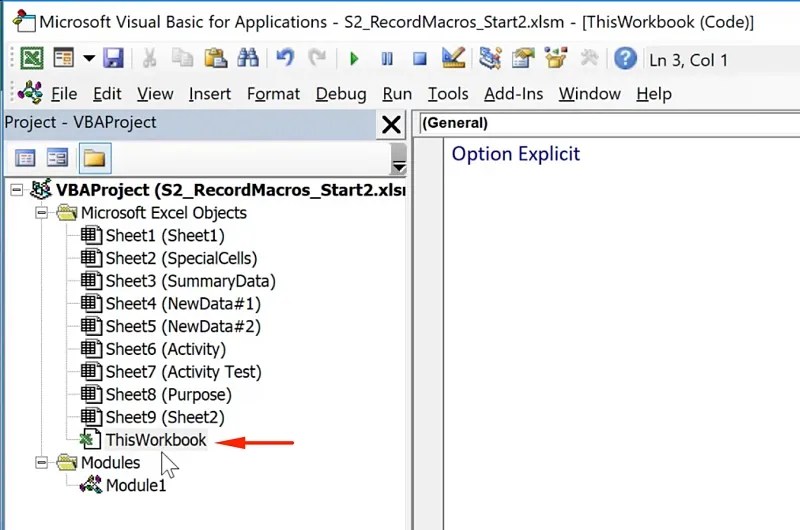Screen dimensions: 800x530
Task: Click the VBA icon left of File menu
Action: click(30, 93)
